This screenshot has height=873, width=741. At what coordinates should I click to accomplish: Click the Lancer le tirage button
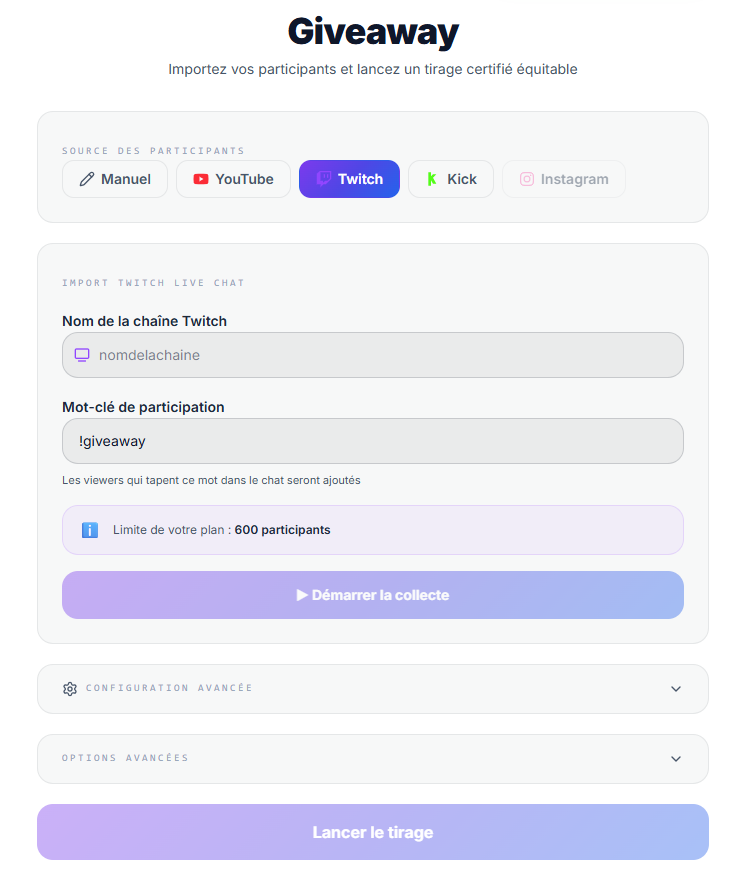point(372,832)
